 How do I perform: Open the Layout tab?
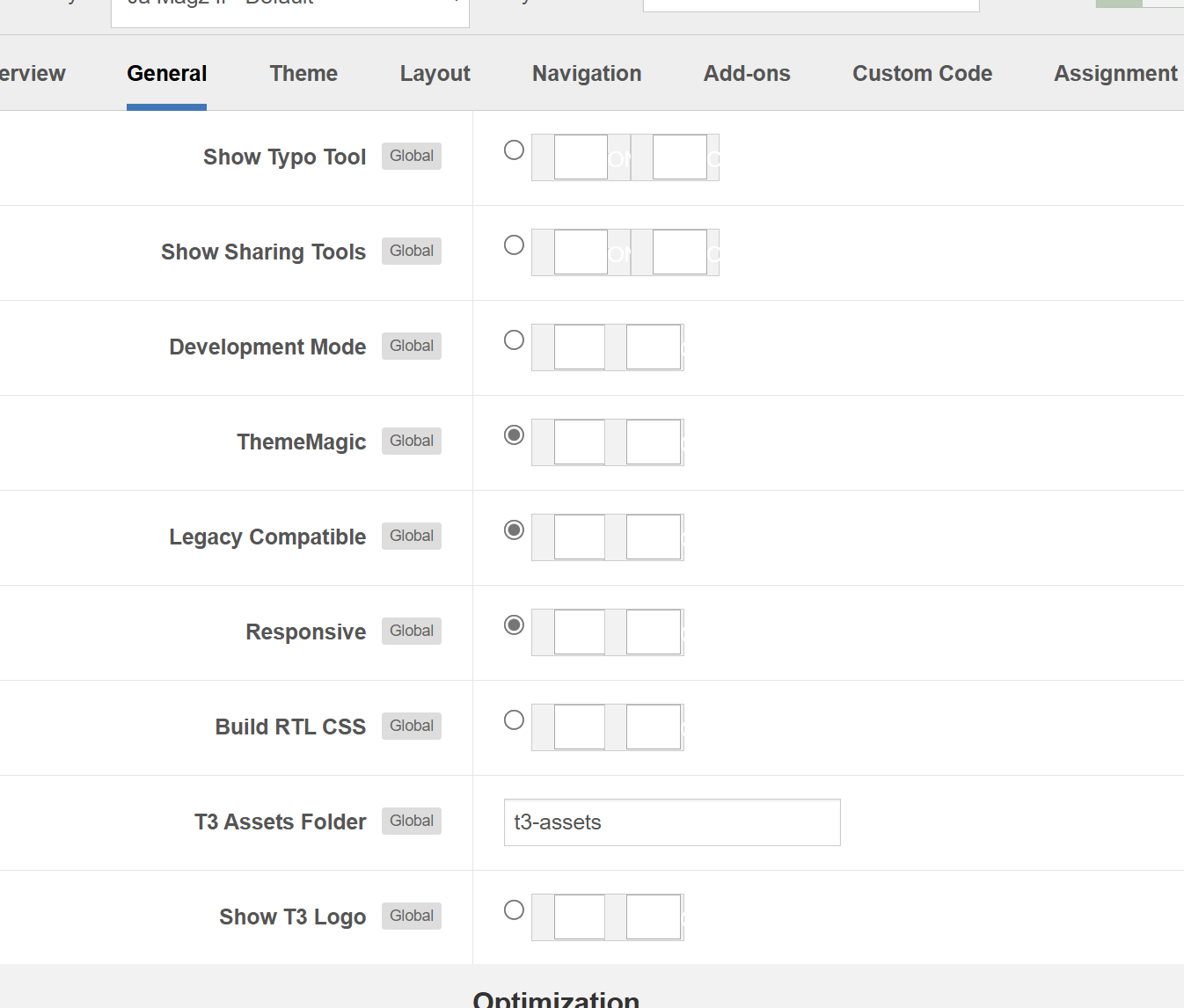coord(435,74)
